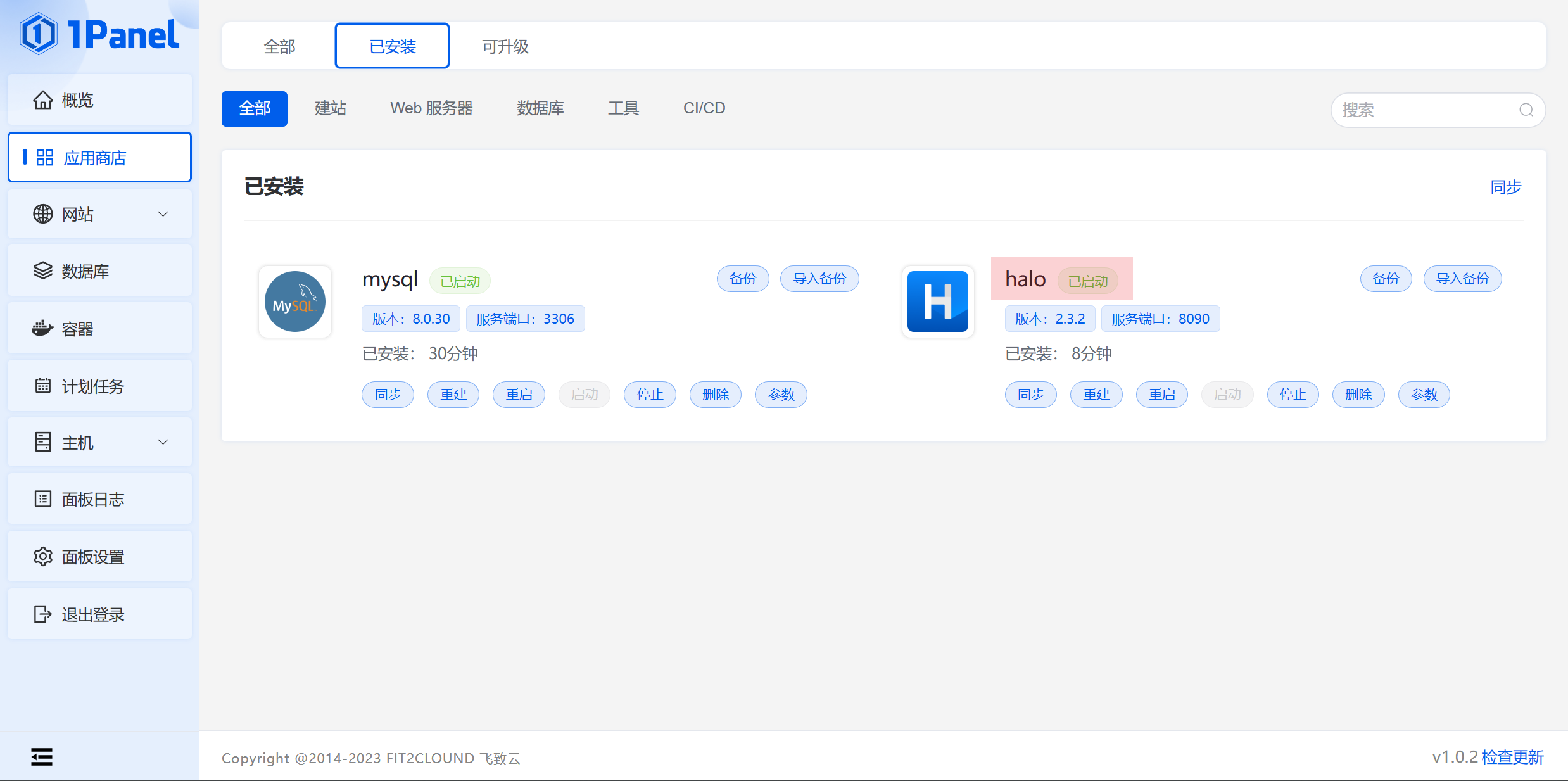This screenshot has width=1568, height=781.
Task: Click the 检查更新 link
Action: click(x=1513, y=757)
